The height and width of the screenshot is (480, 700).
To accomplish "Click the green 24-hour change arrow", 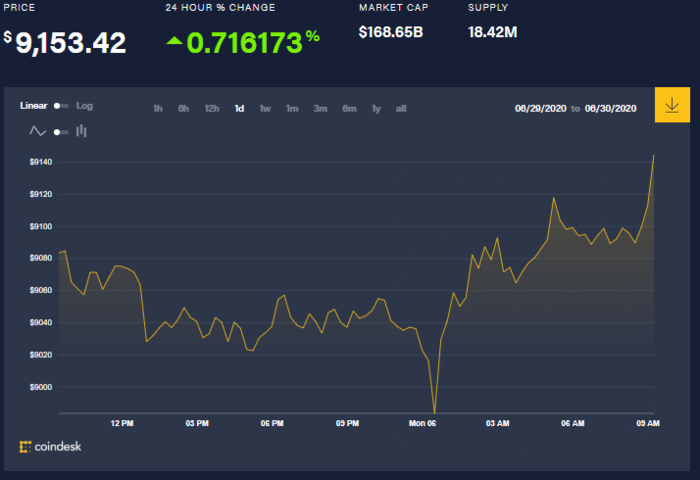I will (x=174, y=41).
